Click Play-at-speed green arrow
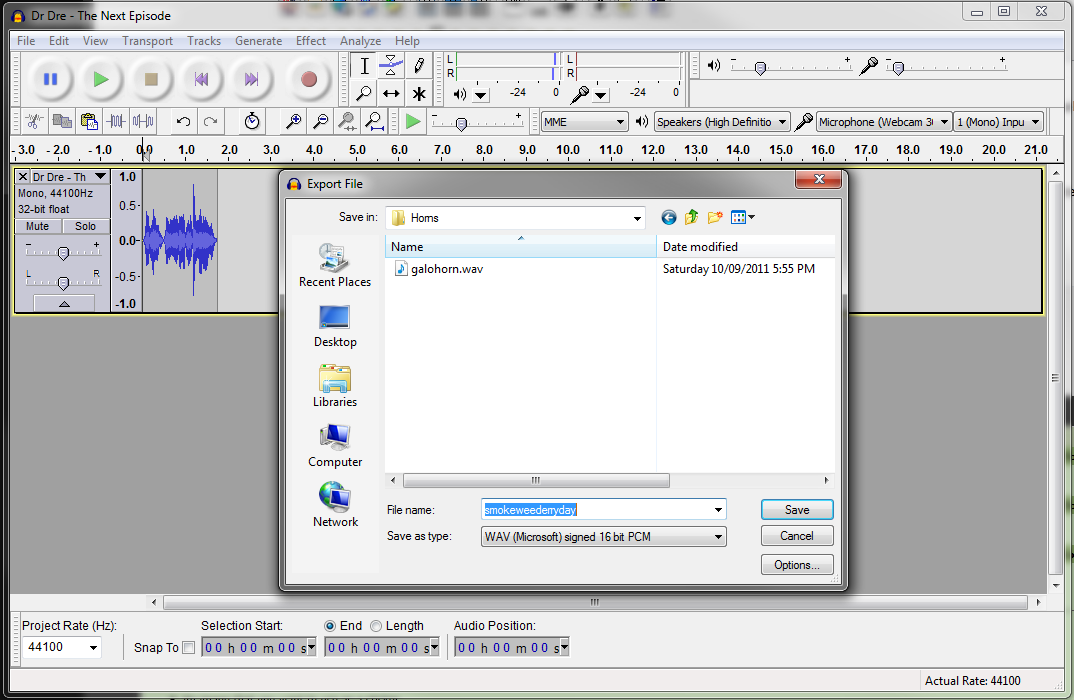1074x700 pixels. [413, 122]
